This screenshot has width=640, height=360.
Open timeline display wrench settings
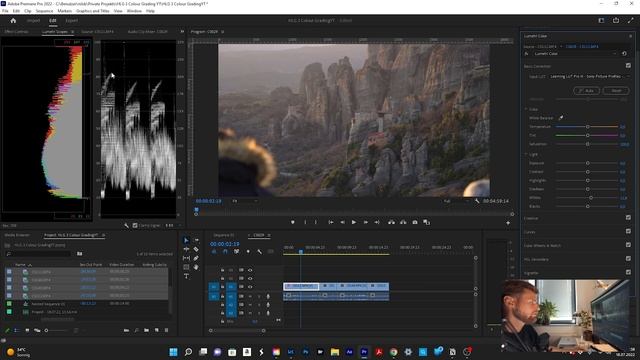click(x=260, y=251)
